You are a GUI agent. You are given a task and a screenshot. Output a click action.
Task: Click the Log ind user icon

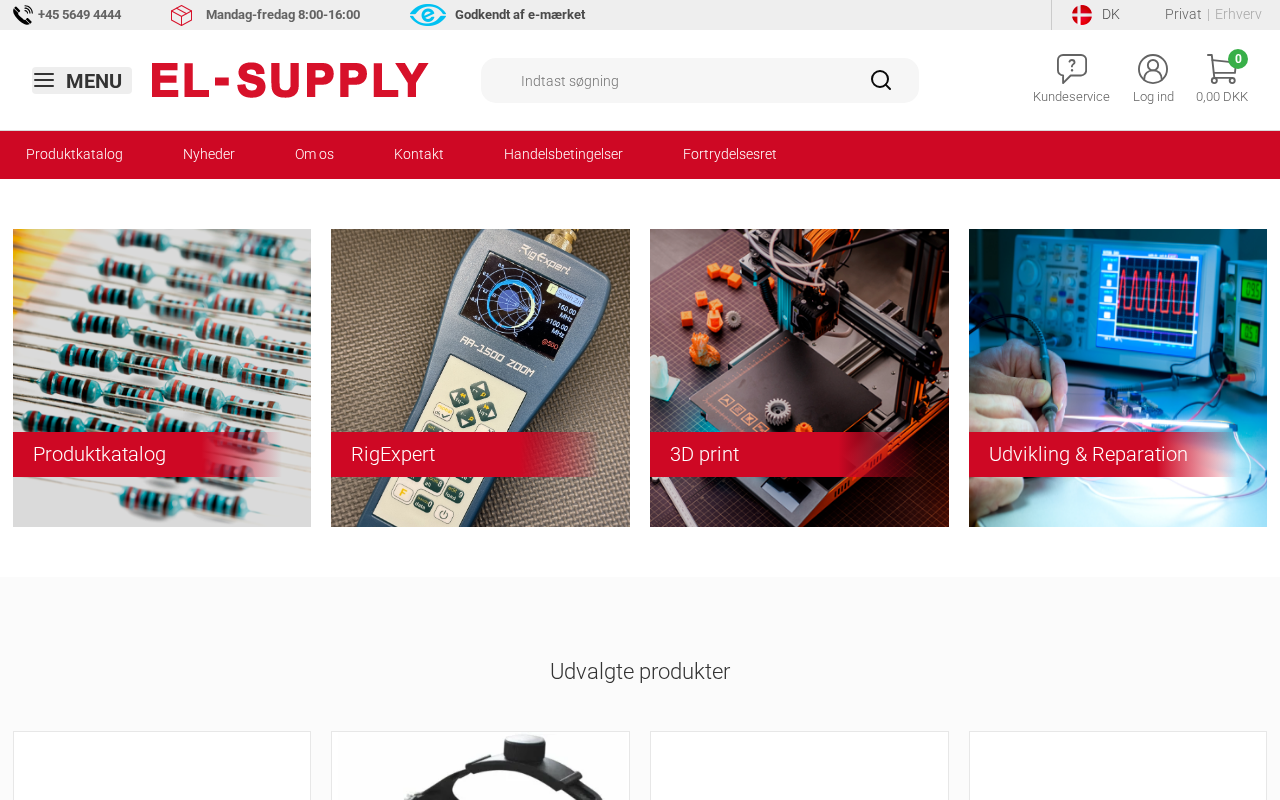(1153, 69)
